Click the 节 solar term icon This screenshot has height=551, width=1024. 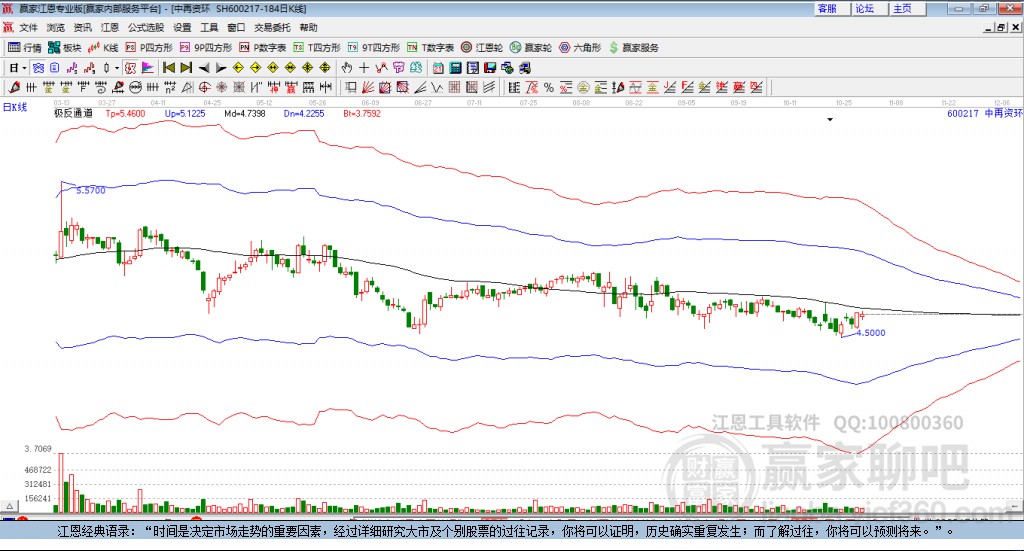[398, 68]
